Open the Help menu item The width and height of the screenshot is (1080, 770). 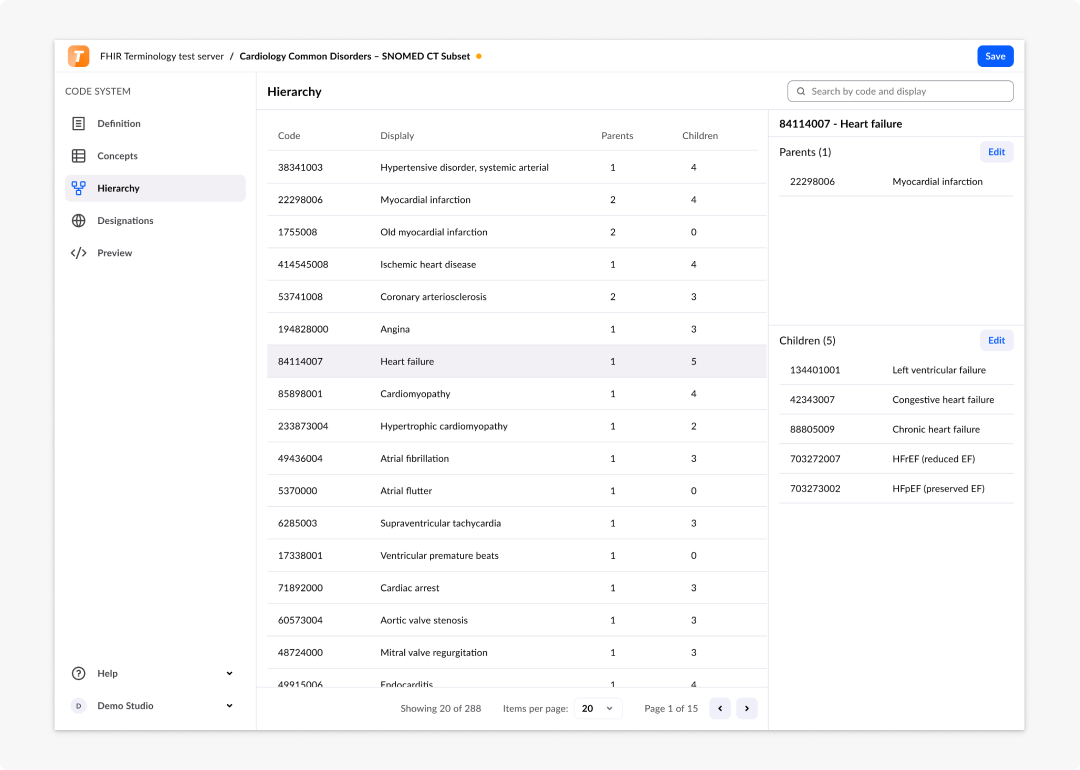point(155,674)
